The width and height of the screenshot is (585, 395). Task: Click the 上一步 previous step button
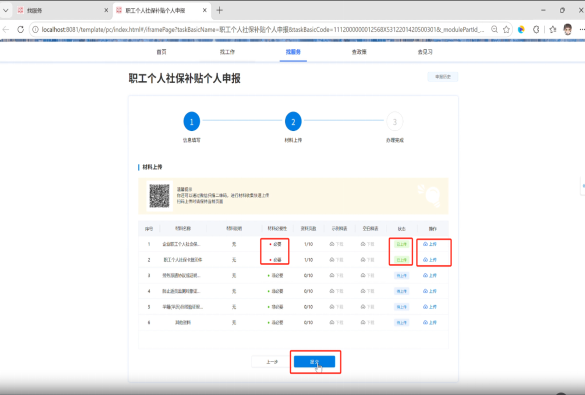click(272, 362)
